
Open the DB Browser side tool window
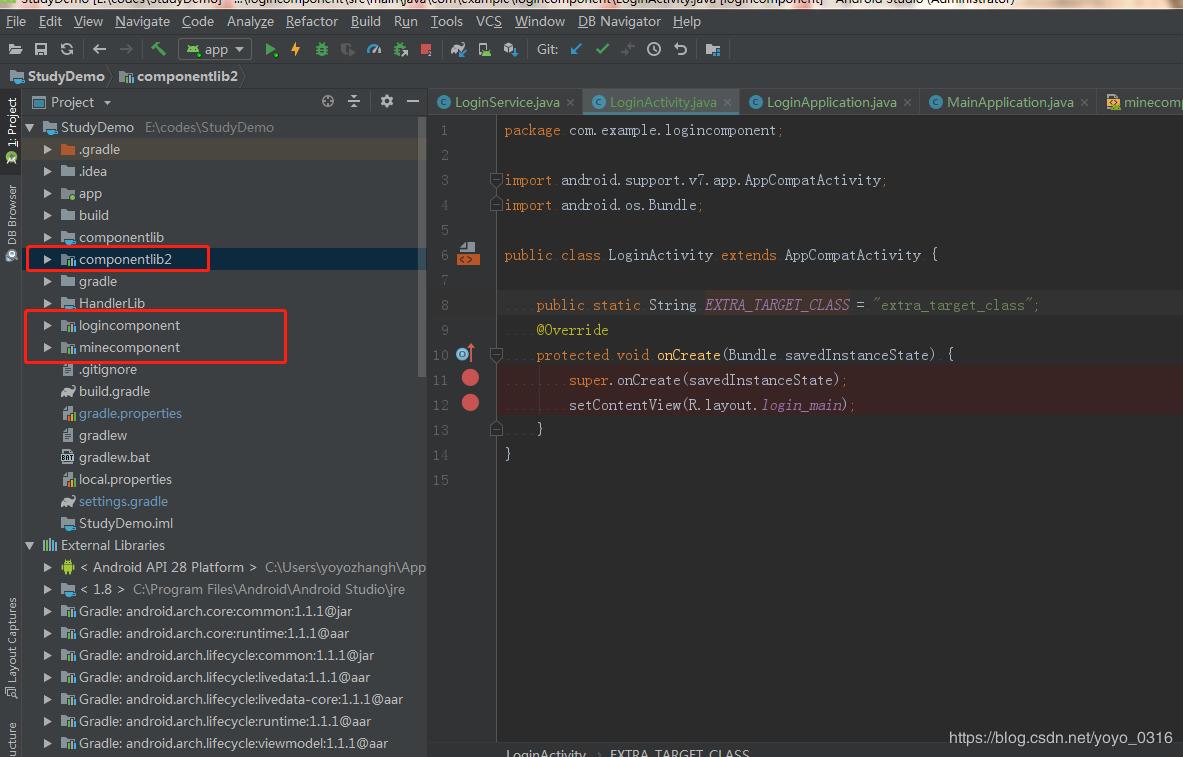pyautogui.click(x=11, y=223)
